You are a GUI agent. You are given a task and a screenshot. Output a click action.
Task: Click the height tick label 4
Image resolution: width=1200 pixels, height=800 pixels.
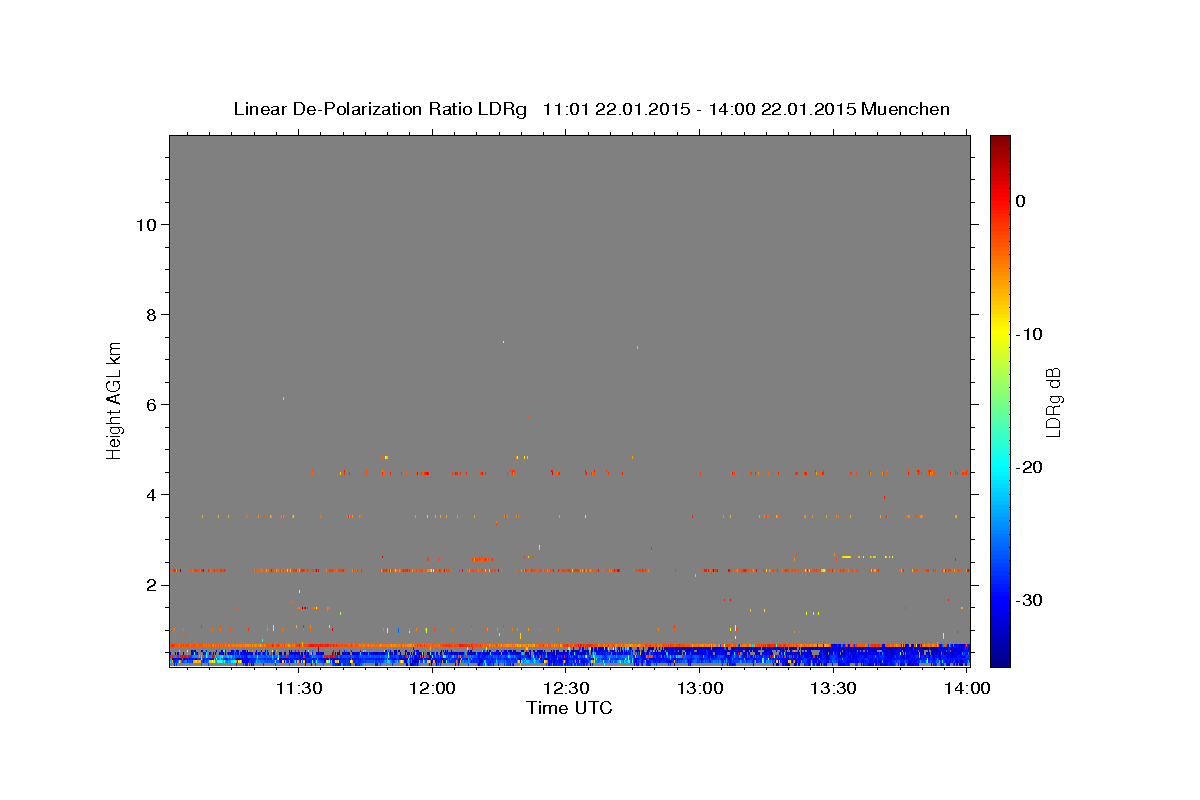149,494
